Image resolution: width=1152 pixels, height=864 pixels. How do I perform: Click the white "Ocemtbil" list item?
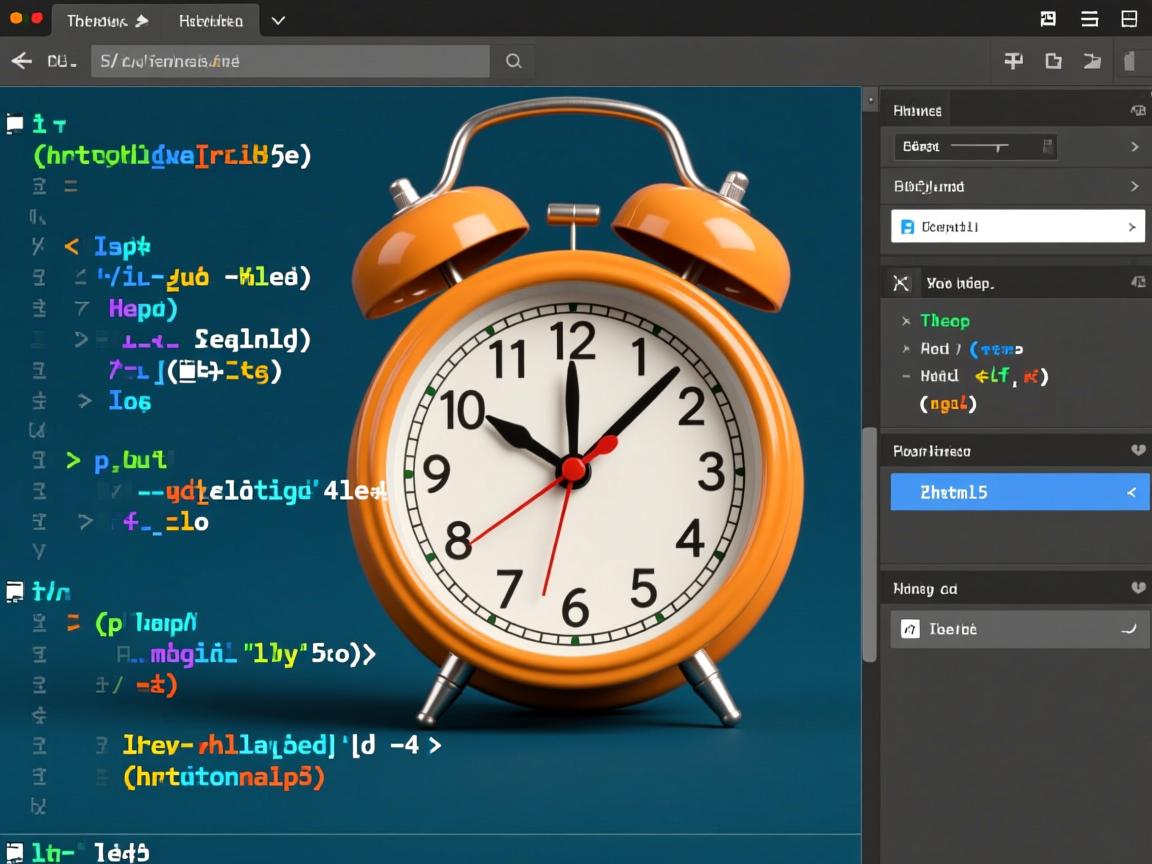[x=1017, y=227]
